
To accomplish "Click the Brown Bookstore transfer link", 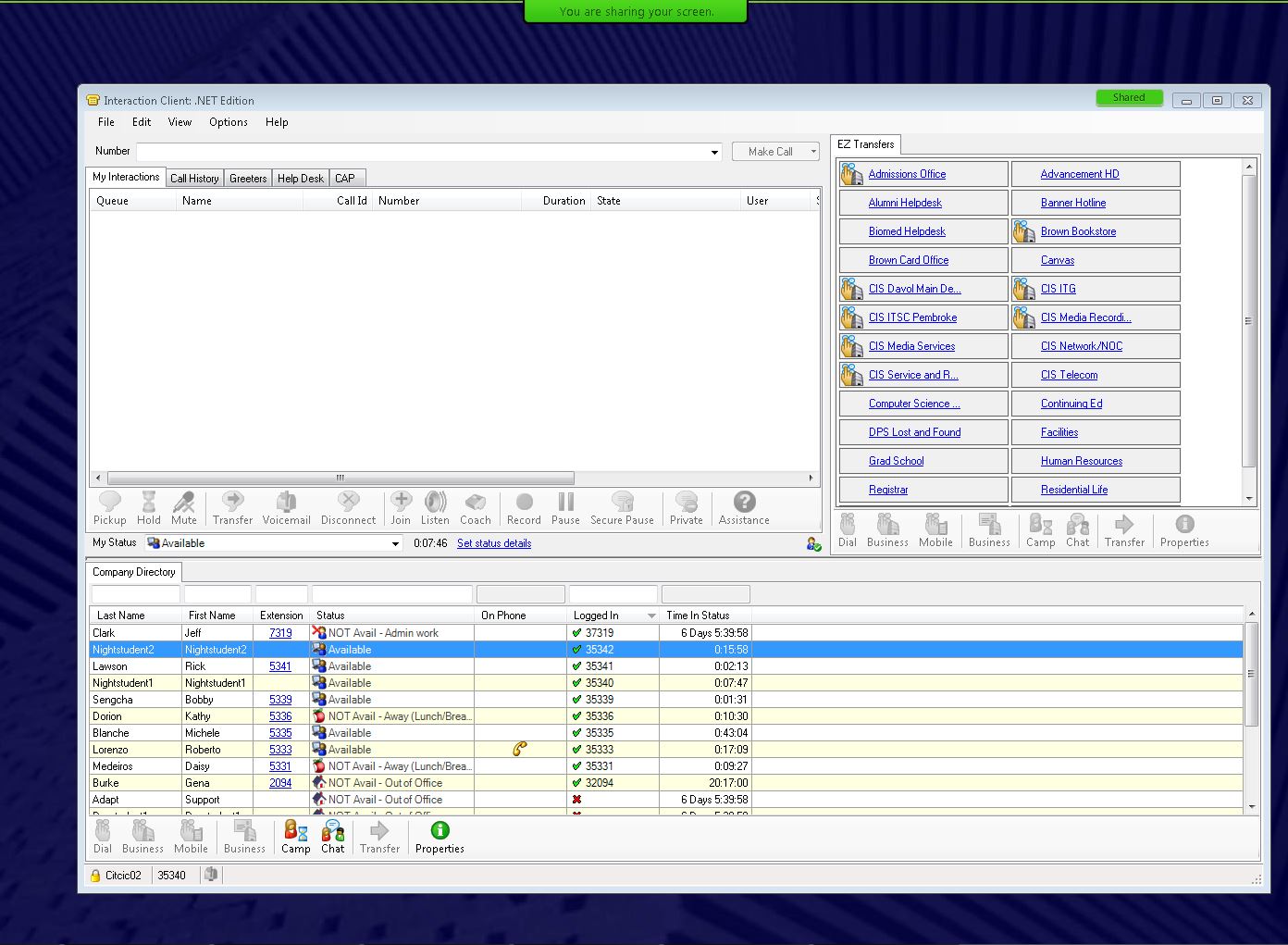I will click(x=1078, y=231).
